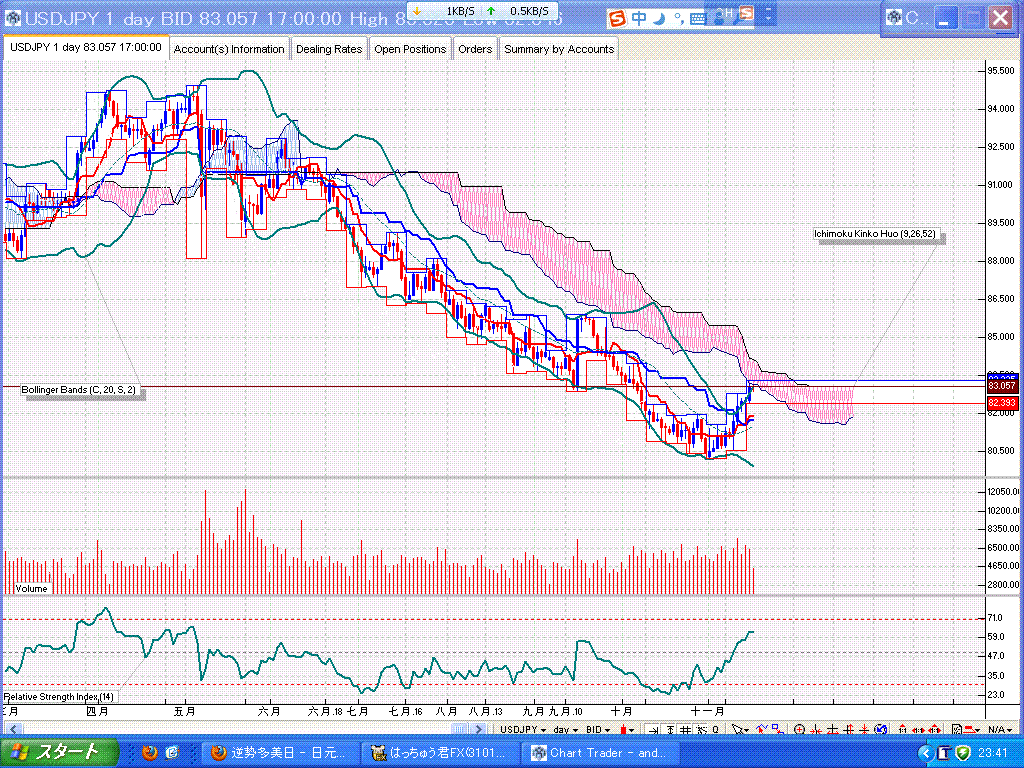
Task: Open the Open Positions tab
Action: (x=410, y=49)
